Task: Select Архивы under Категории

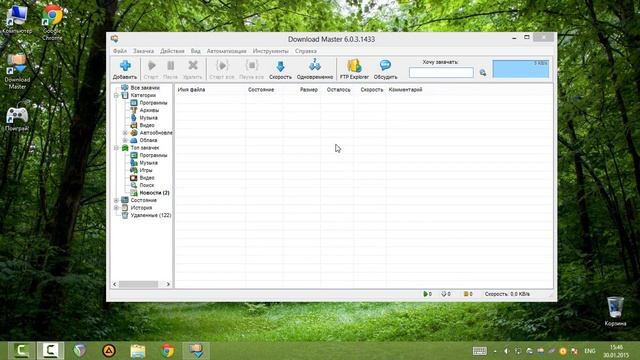Action: click(149, 110)
